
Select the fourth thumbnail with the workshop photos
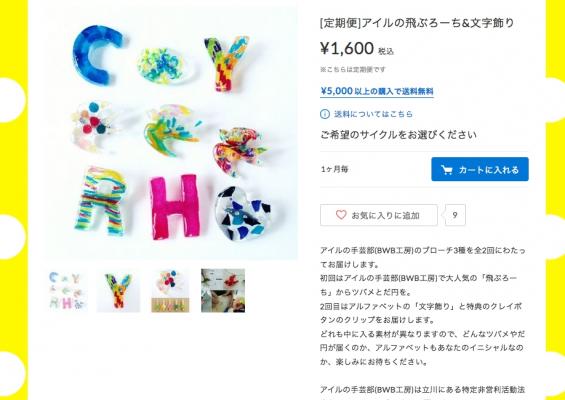[x=223, y=290]
